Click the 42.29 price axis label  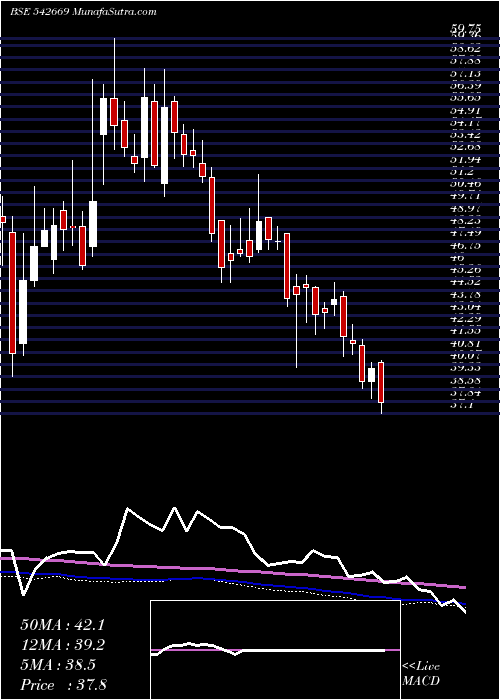point(464,319)
